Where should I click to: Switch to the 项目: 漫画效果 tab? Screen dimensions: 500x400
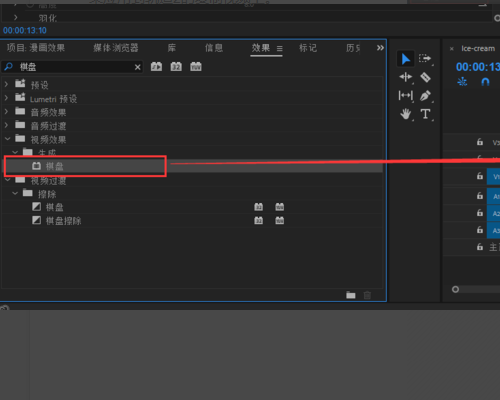36,48
